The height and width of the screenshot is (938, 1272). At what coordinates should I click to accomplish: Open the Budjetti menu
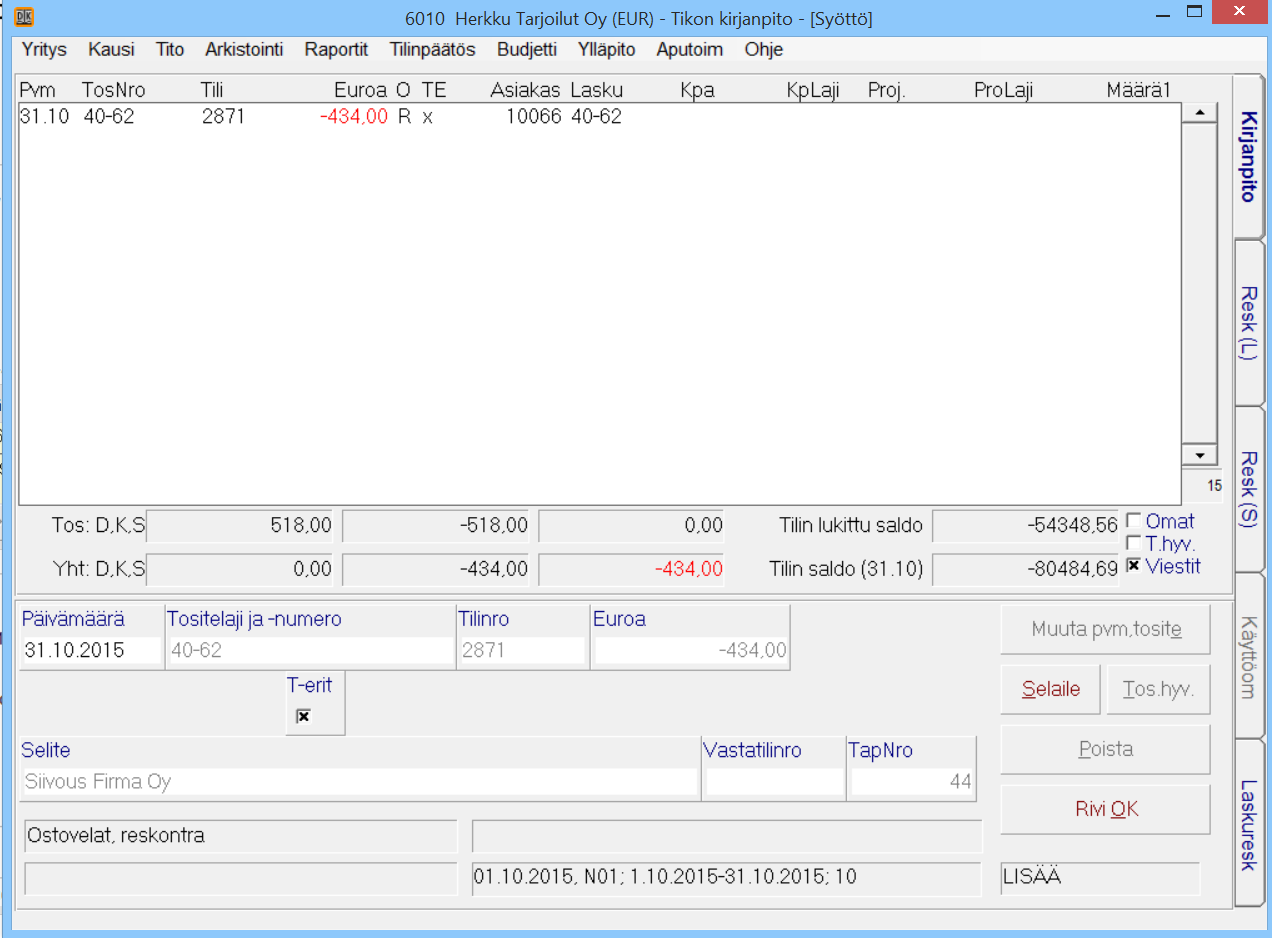click(x=527, y=49)
